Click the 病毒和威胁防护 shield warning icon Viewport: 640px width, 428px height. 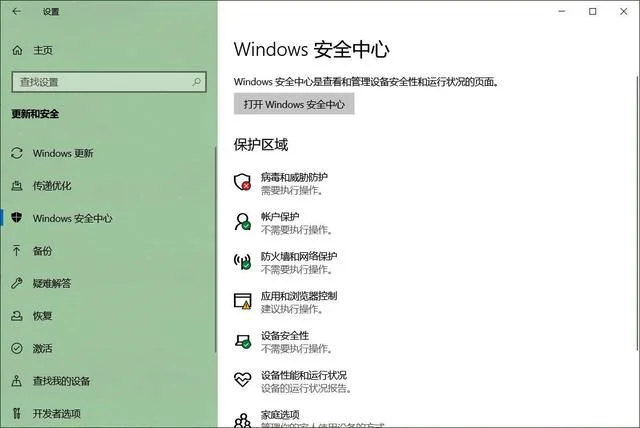[x=242, y=182]
